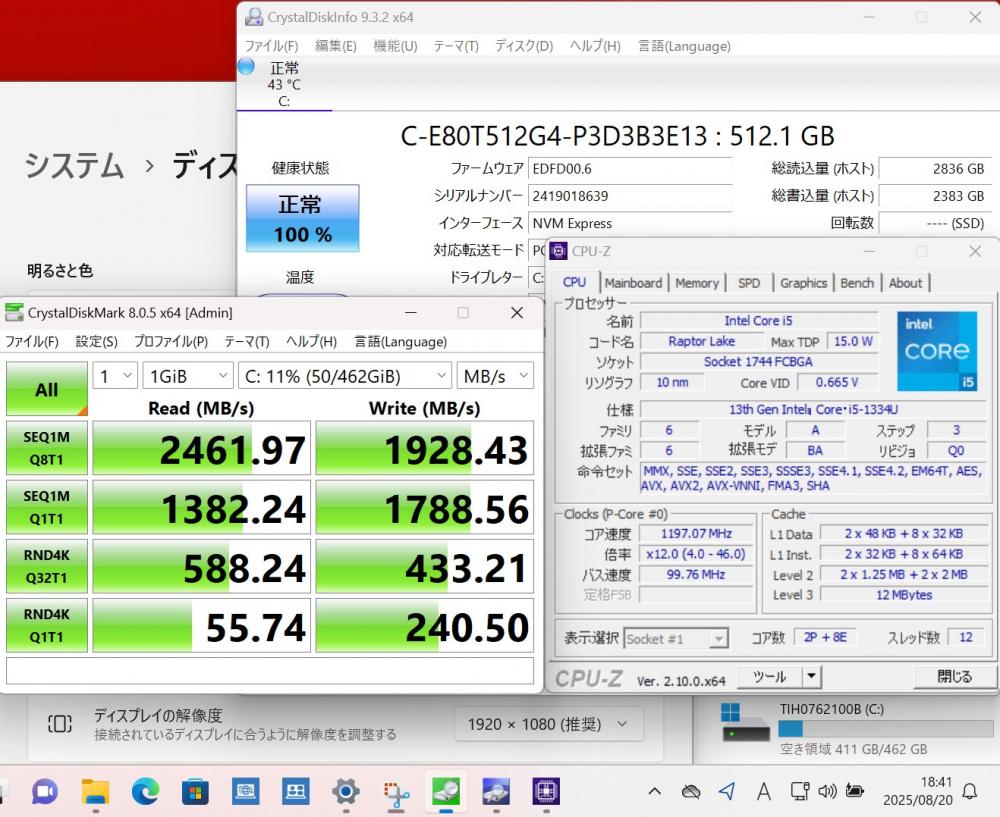Open the Socket #1 selection dropdown in CPU-Z
The height and width of the screenshot is (817, 1000).
pyautogui.click(x=676, y=638)
